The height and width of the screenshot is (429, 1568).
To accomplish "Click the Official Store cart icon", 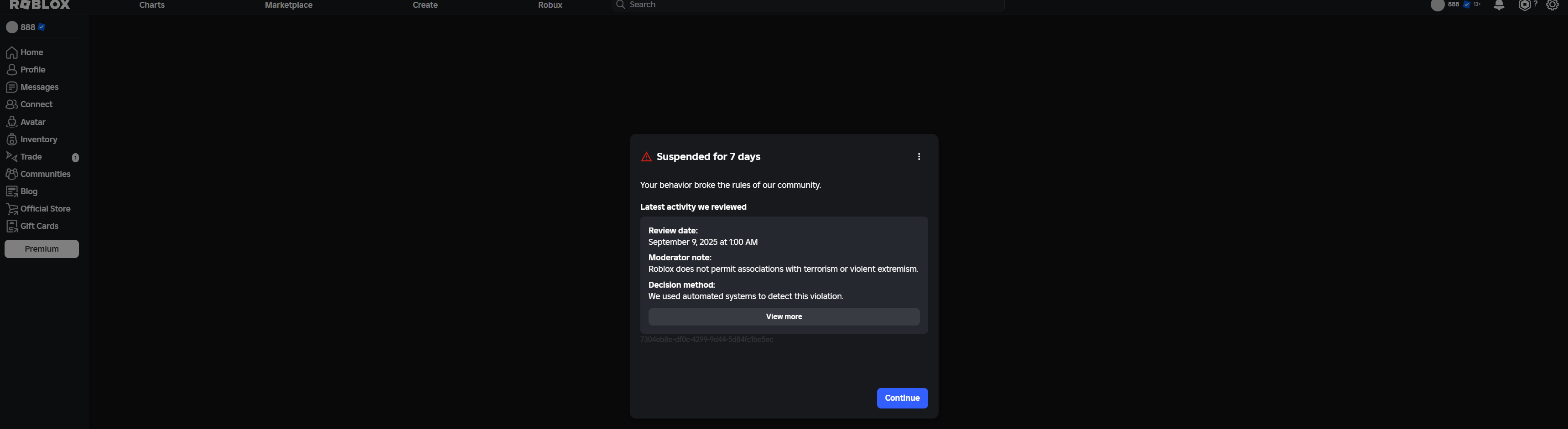I will pyautogui.click(x=11, y=209).
